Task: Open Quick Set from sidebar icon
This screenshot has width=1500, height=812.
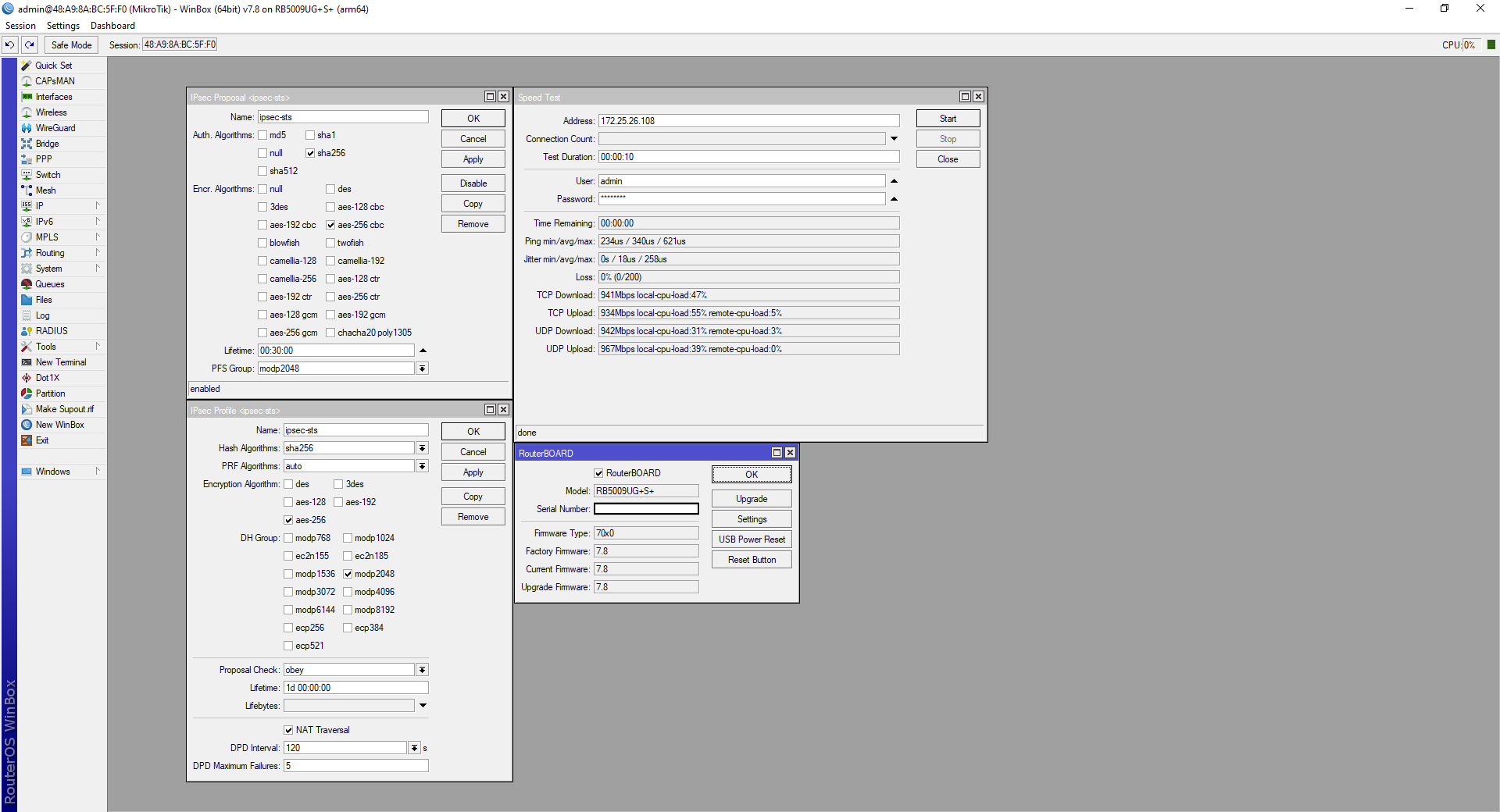Action: (x=27, y=66)
